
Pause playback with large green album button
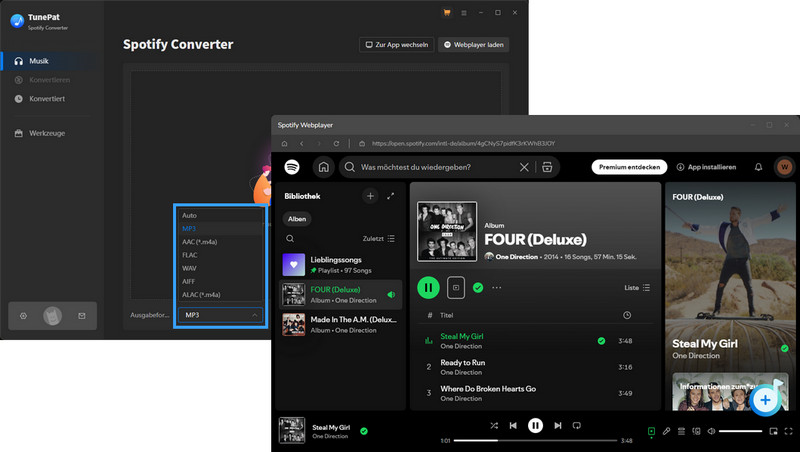(429, 288)
